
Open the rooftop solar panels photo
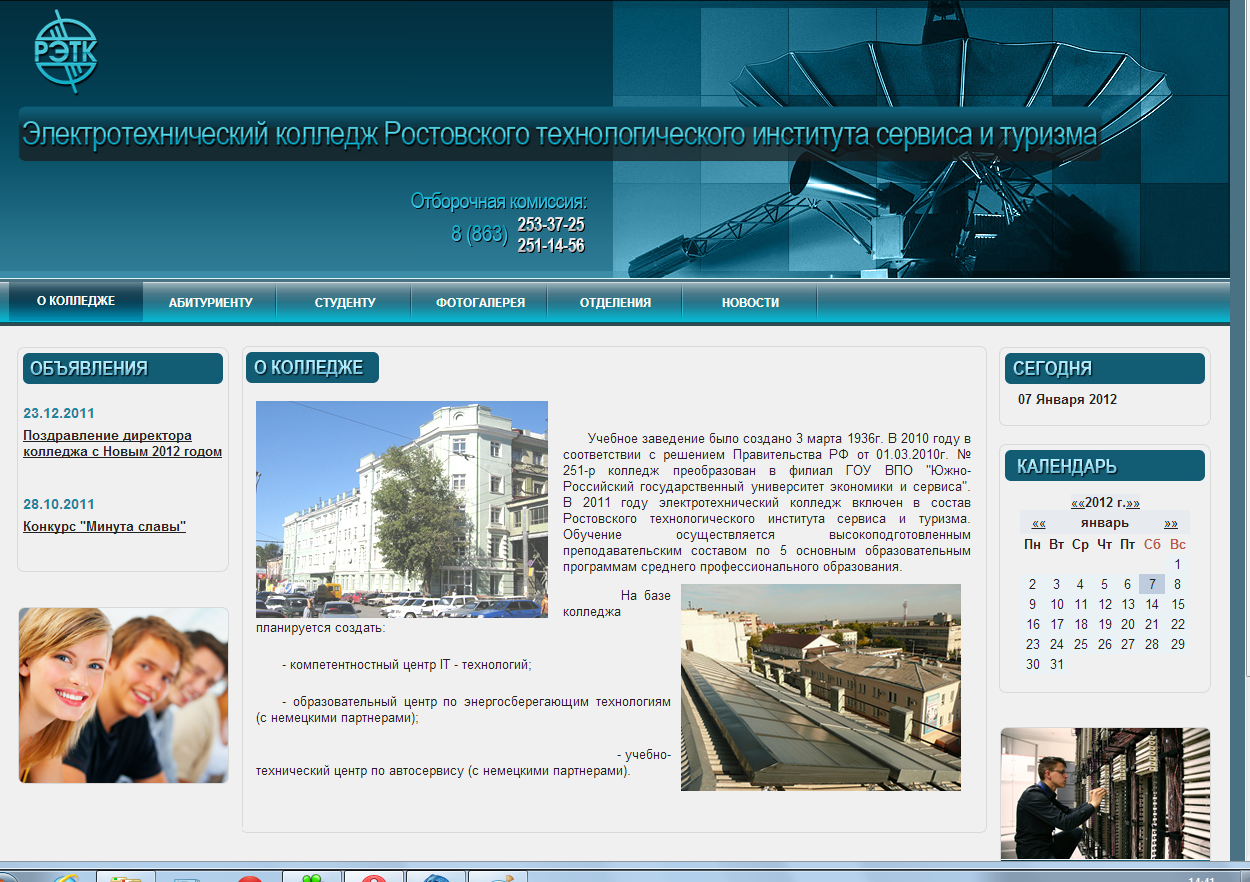click(x=820, y=687)
